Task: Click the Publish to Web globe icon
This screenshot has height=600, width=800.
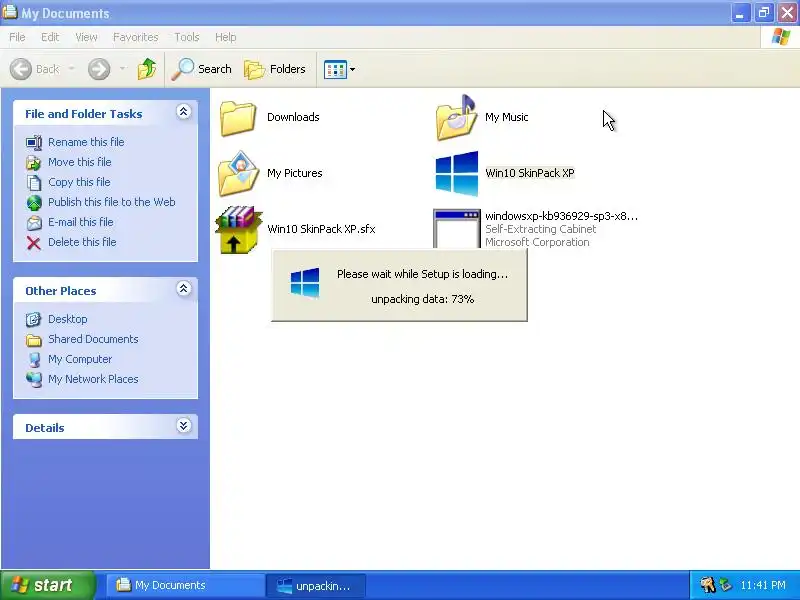Action: 34,203
